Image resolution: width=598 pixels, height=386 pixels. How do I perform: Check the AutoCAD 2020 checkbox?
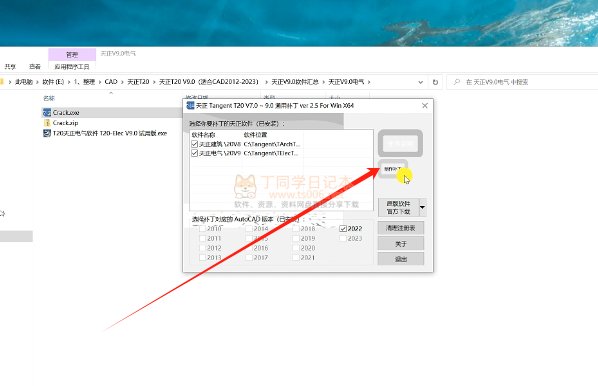point(296,248)
